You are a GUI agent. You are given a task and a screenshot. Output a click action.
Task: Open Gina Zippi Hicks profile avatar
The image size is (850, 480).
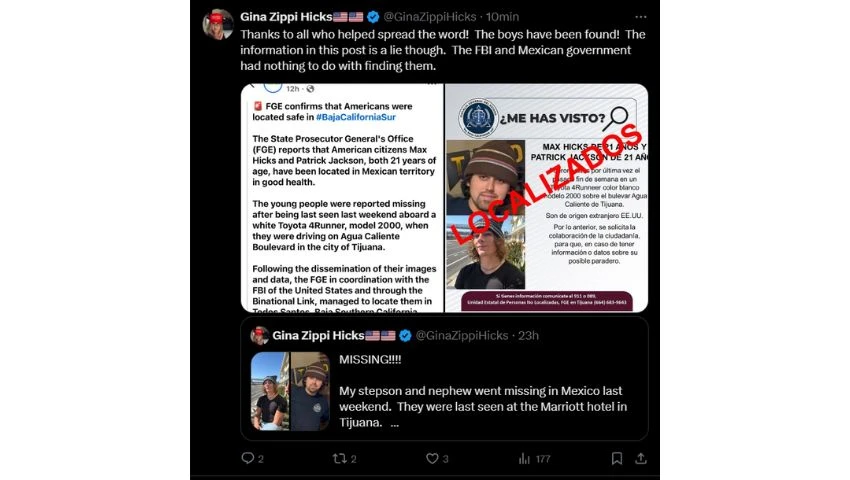click(x=218, y=24)
